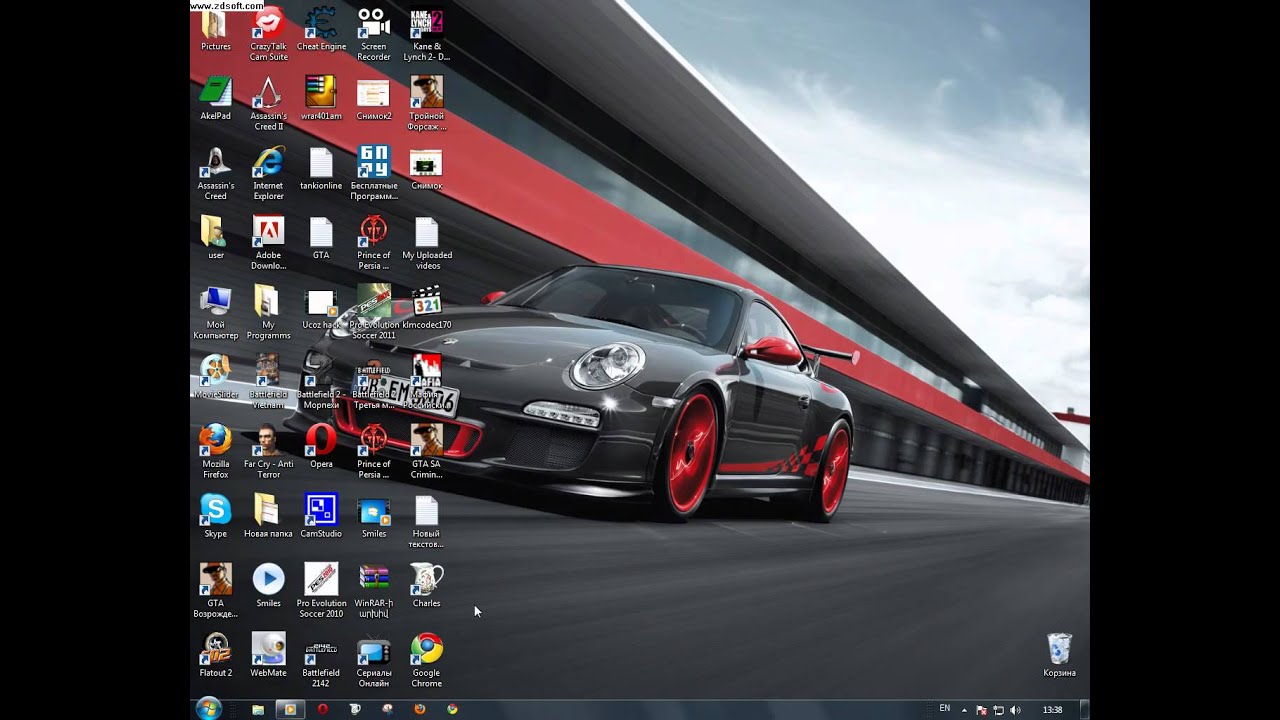Open the Skype desktop shortcut
The width and height of the screenshot is (1280, 720).
point(215,516)
